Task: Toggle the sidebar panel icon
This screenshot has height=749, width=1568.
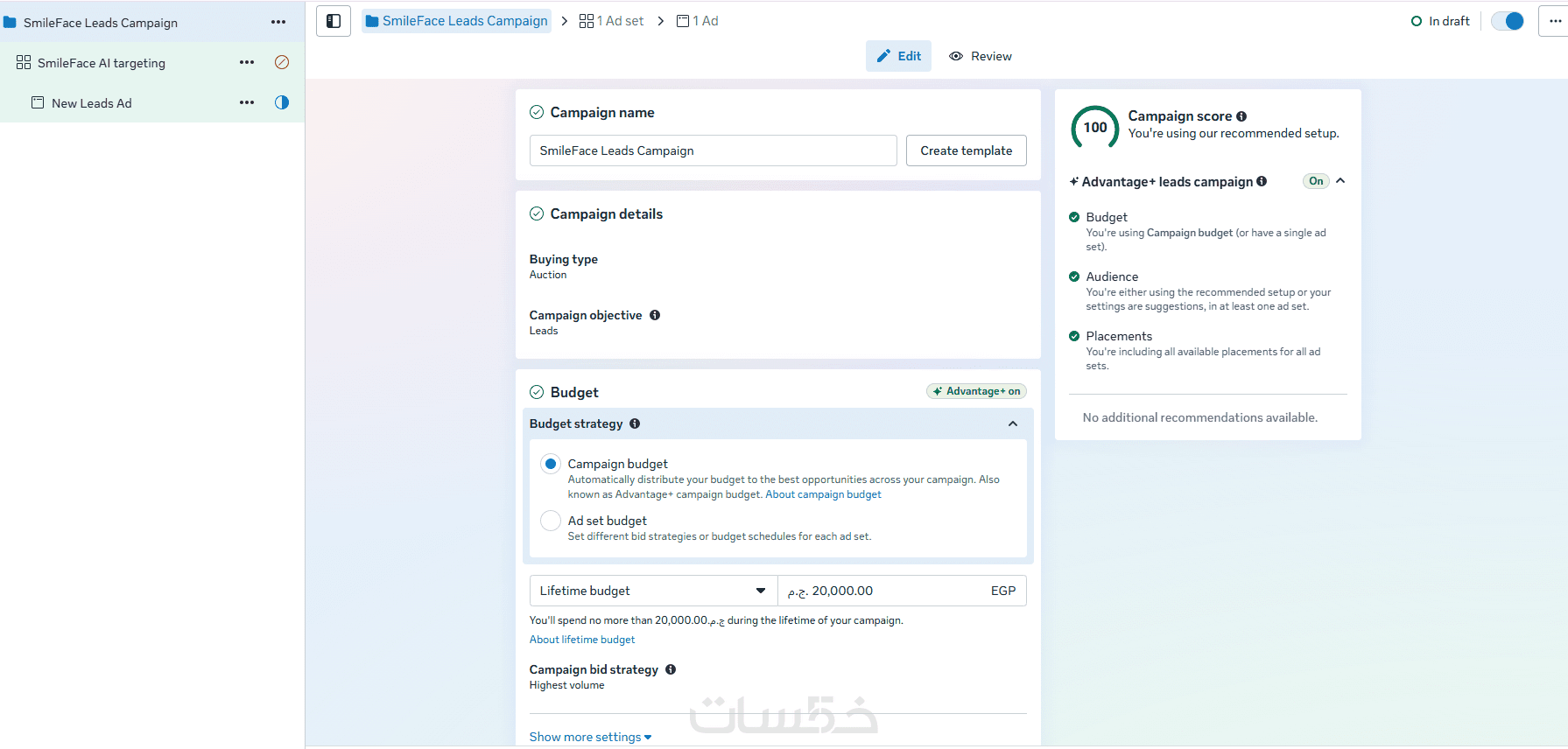Action: (334, 21)
